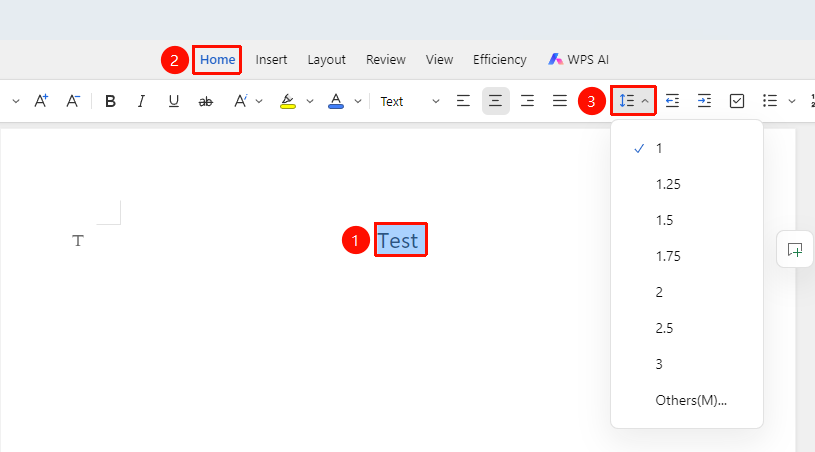Select the View tab
The height and width of the screenshot is (452, 815).
(439, 60)
